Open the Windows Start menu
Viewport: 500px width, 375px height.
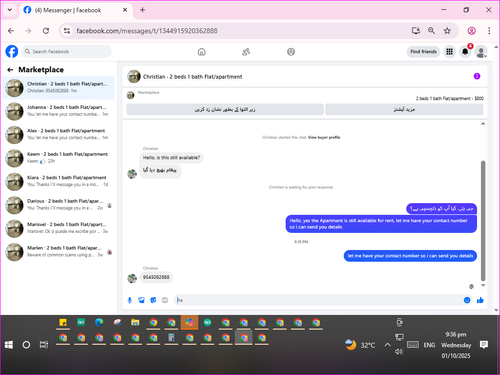tap(9, 345)
